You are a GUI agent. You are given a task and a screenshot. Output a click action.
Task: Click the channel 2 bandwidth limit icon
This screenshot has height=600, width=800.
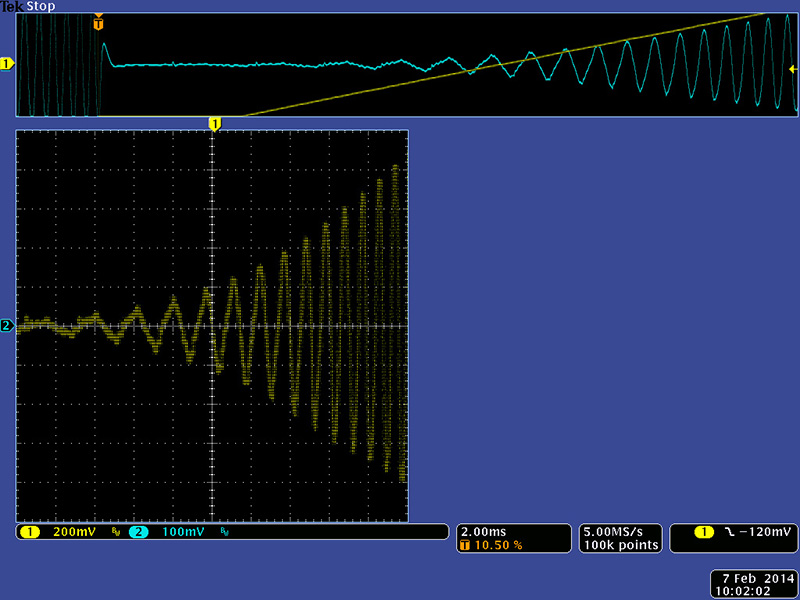coord(223,533)
